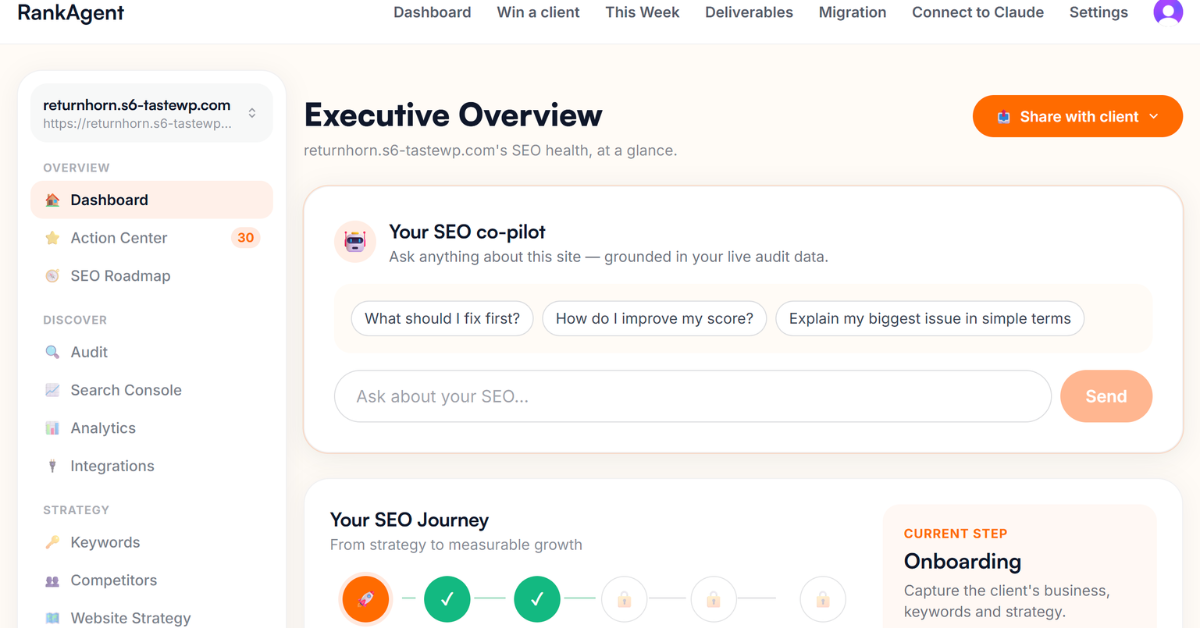Open the Share with client dropdown
The image size is (1200, 628).
pyautogui.click(x=1077, y=116)
